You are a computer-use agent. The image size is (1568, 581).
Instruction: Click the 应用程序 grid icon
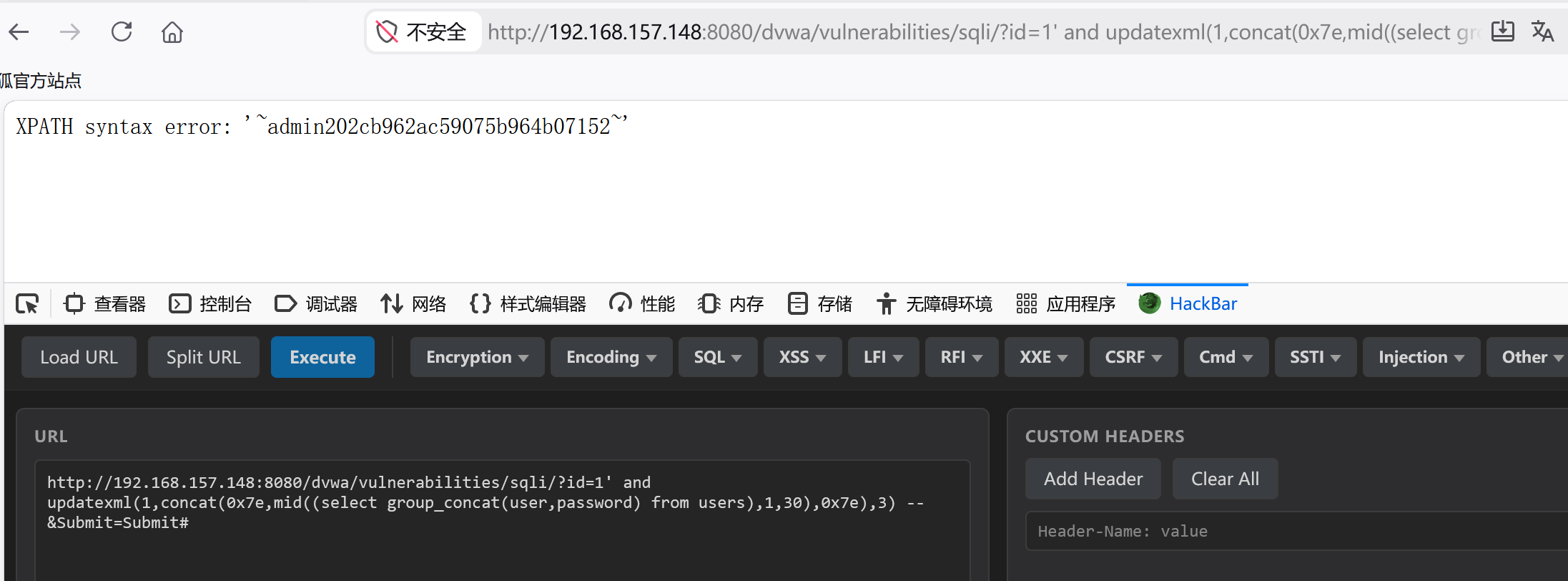[1026, 304]
